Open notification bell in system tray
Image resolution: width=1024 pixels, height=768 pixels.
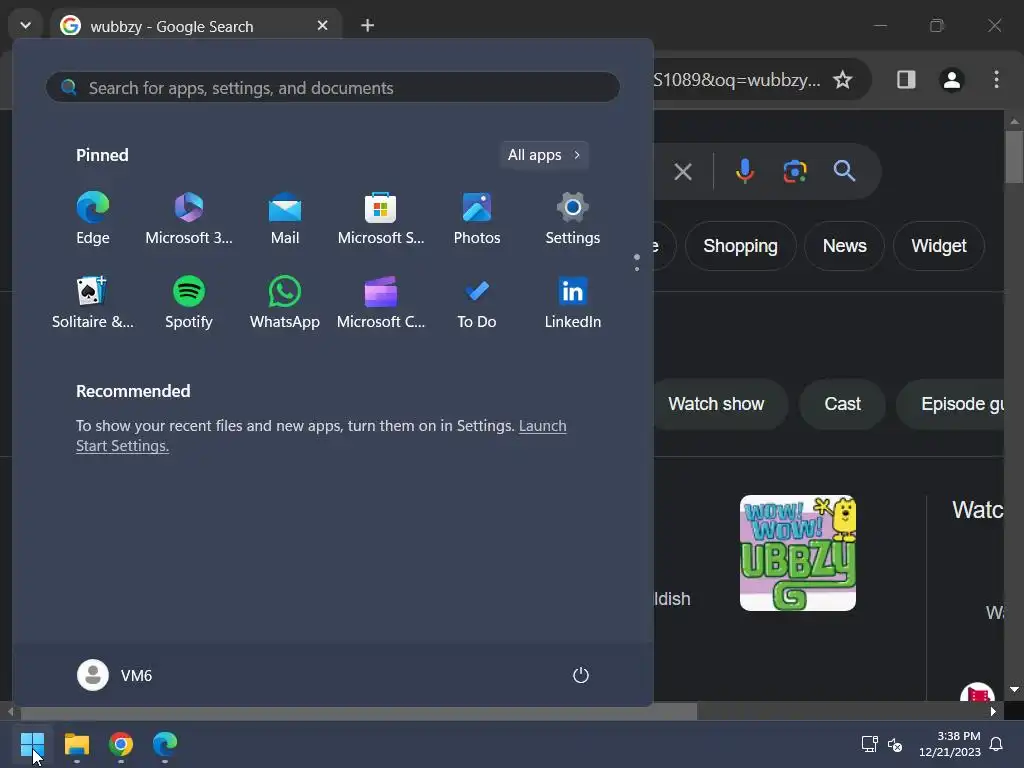(996, 744)
